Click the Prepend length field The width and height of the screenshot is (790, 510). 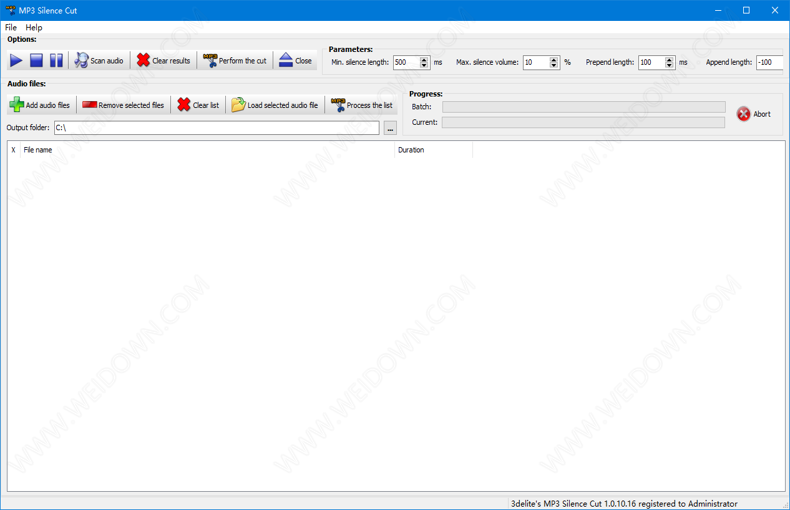pyautogui.click(x=651, y=62)
